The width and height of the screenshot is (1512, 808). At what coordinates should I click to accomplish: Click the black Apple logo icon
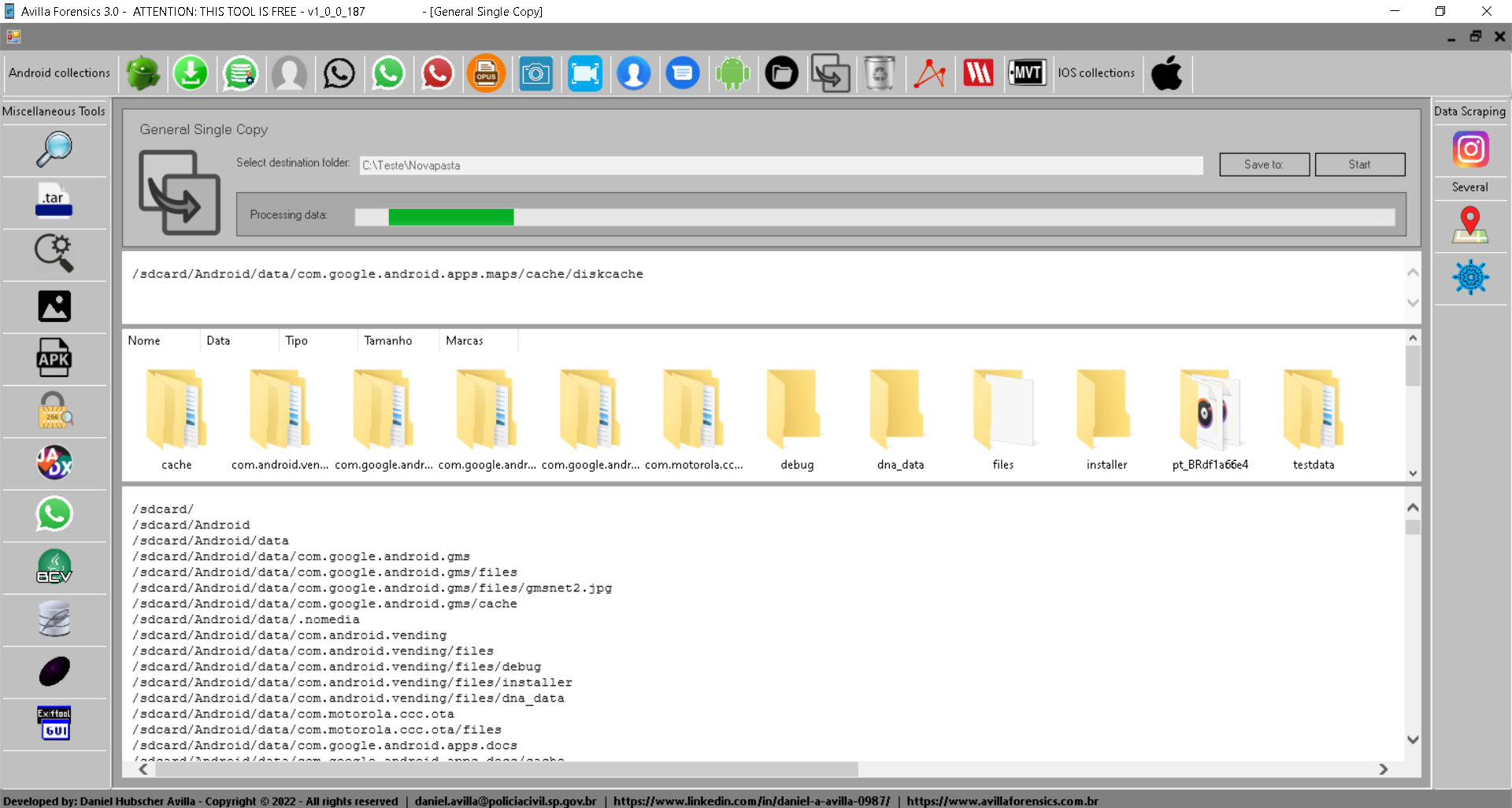(x=1166, y=73)
